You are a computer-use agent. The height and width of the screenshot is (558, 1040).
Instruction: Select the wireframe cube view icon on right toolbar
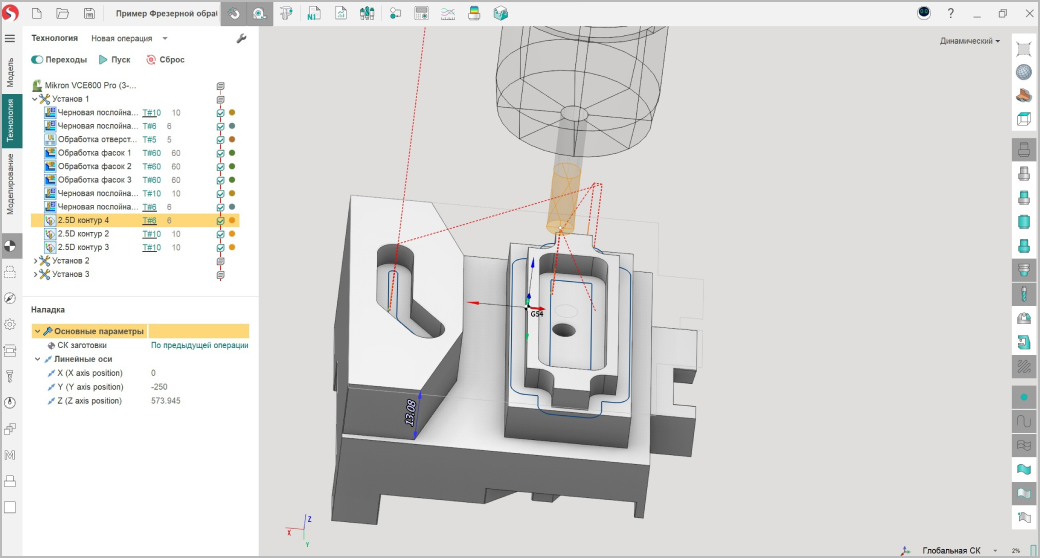coord(1023,119)
